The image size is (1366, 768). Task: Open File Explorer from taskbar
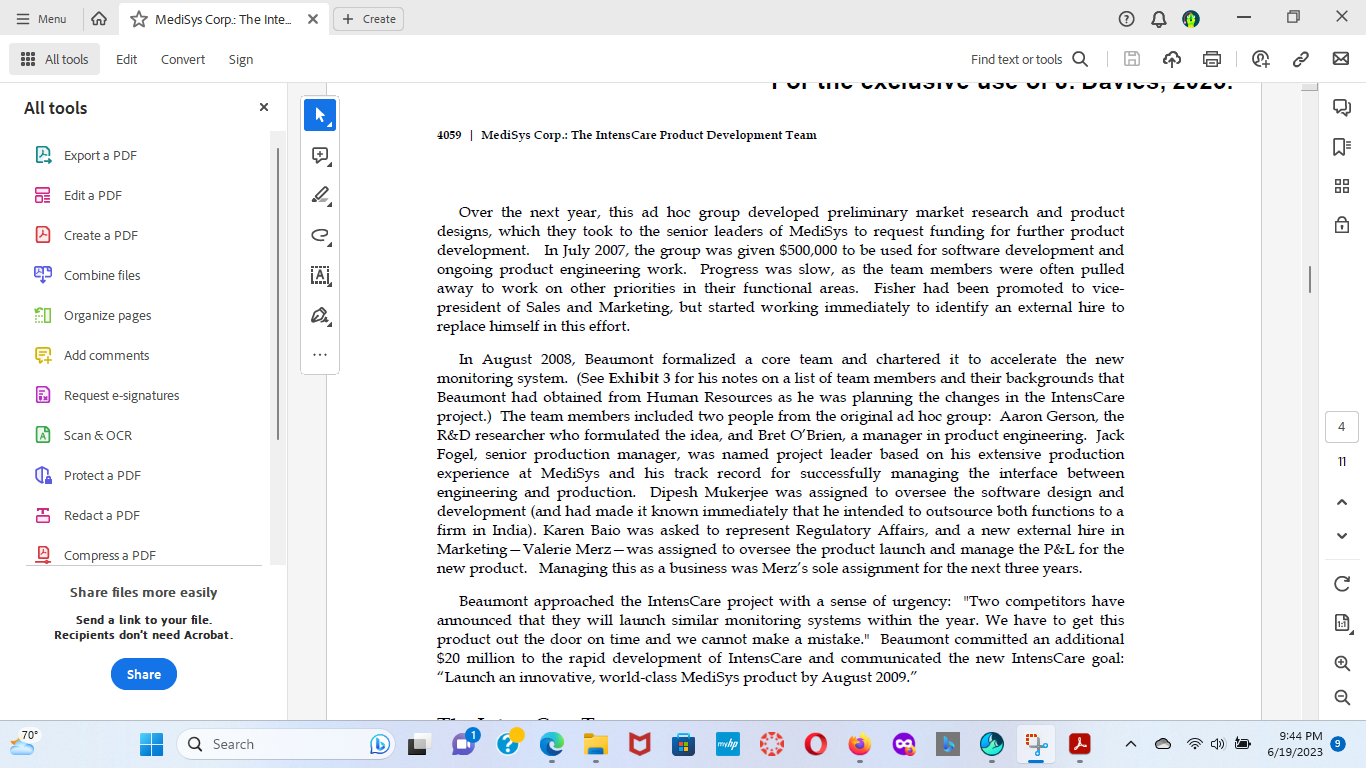pyautogui.click(x=596, y=744)
